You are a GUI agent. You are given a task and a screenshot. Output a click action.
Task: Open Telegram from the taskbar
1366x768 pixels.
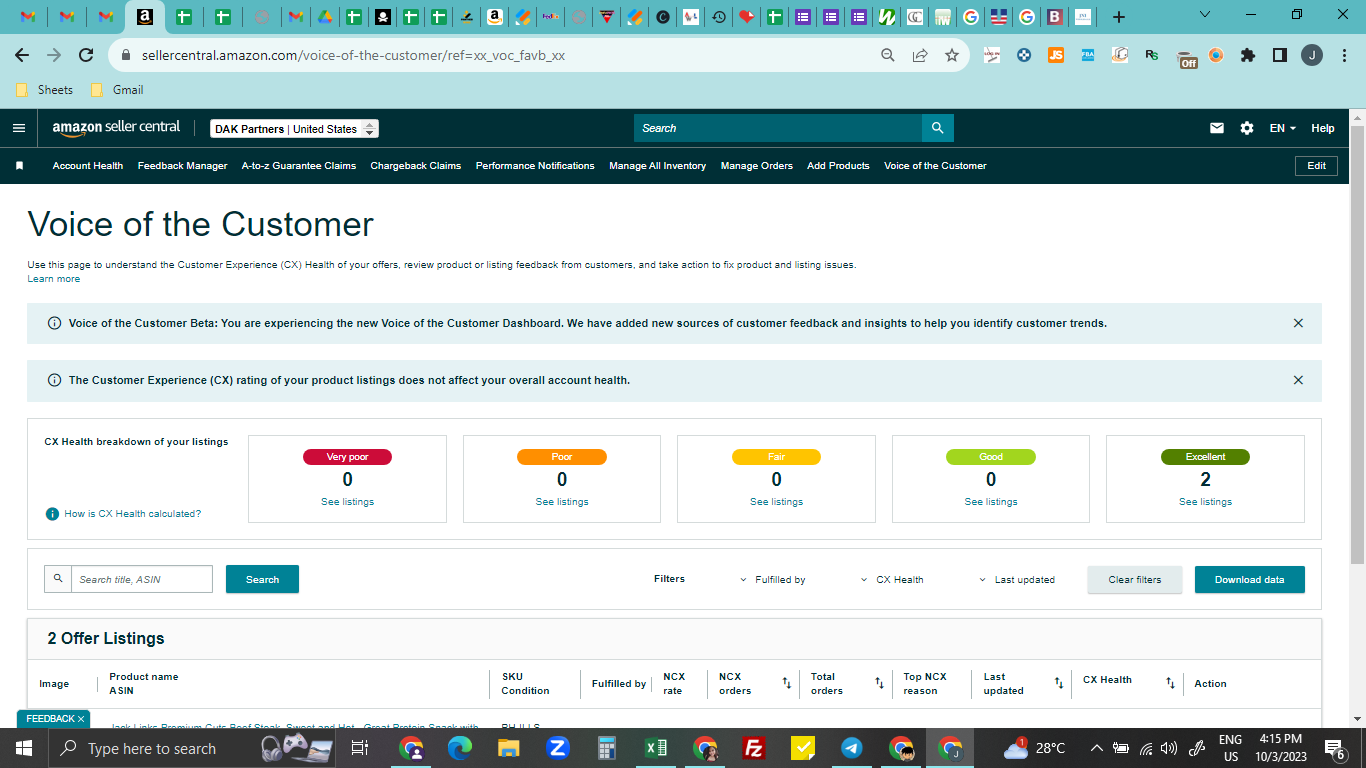pos(852,748)
